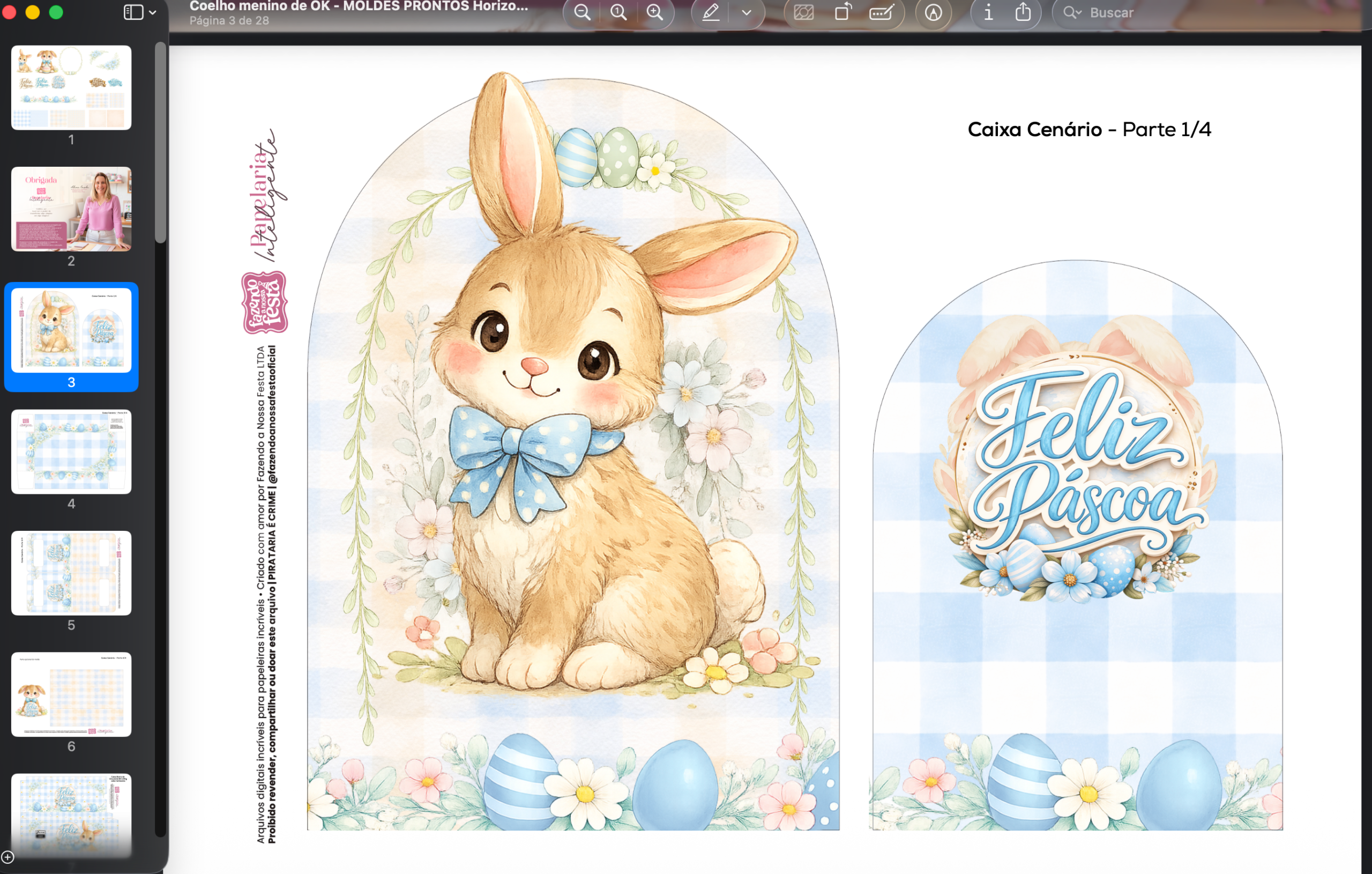The height and width of the screenshot is (874, 1372).
Task: Click the actual size zoom icon
Action: [x=618, y=12]
